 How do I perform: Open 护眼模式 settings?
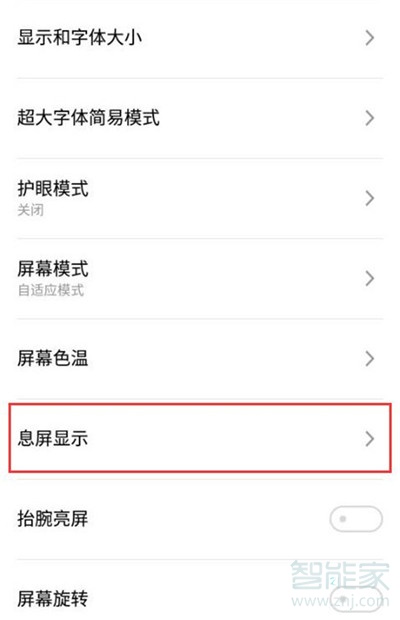pos(200,198)
